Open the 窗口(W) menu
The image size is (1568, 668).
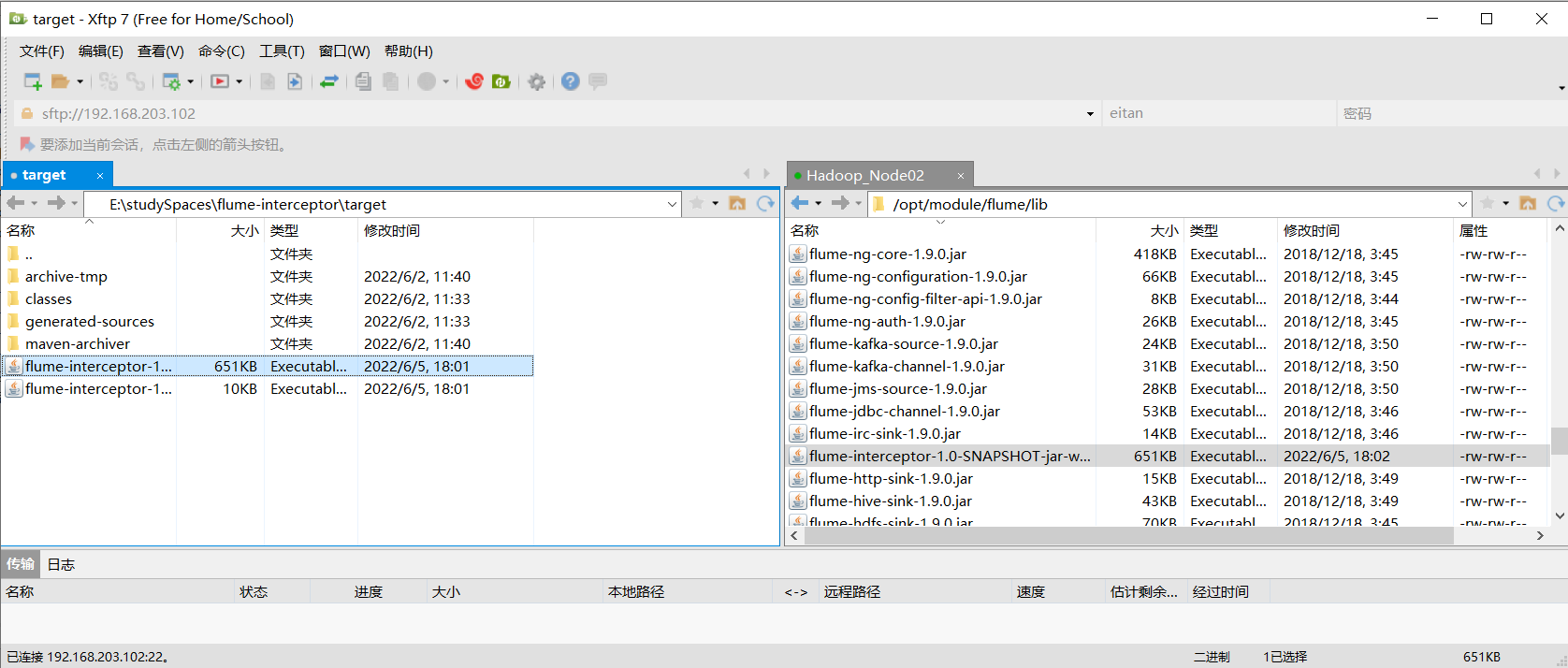point(344,51)
